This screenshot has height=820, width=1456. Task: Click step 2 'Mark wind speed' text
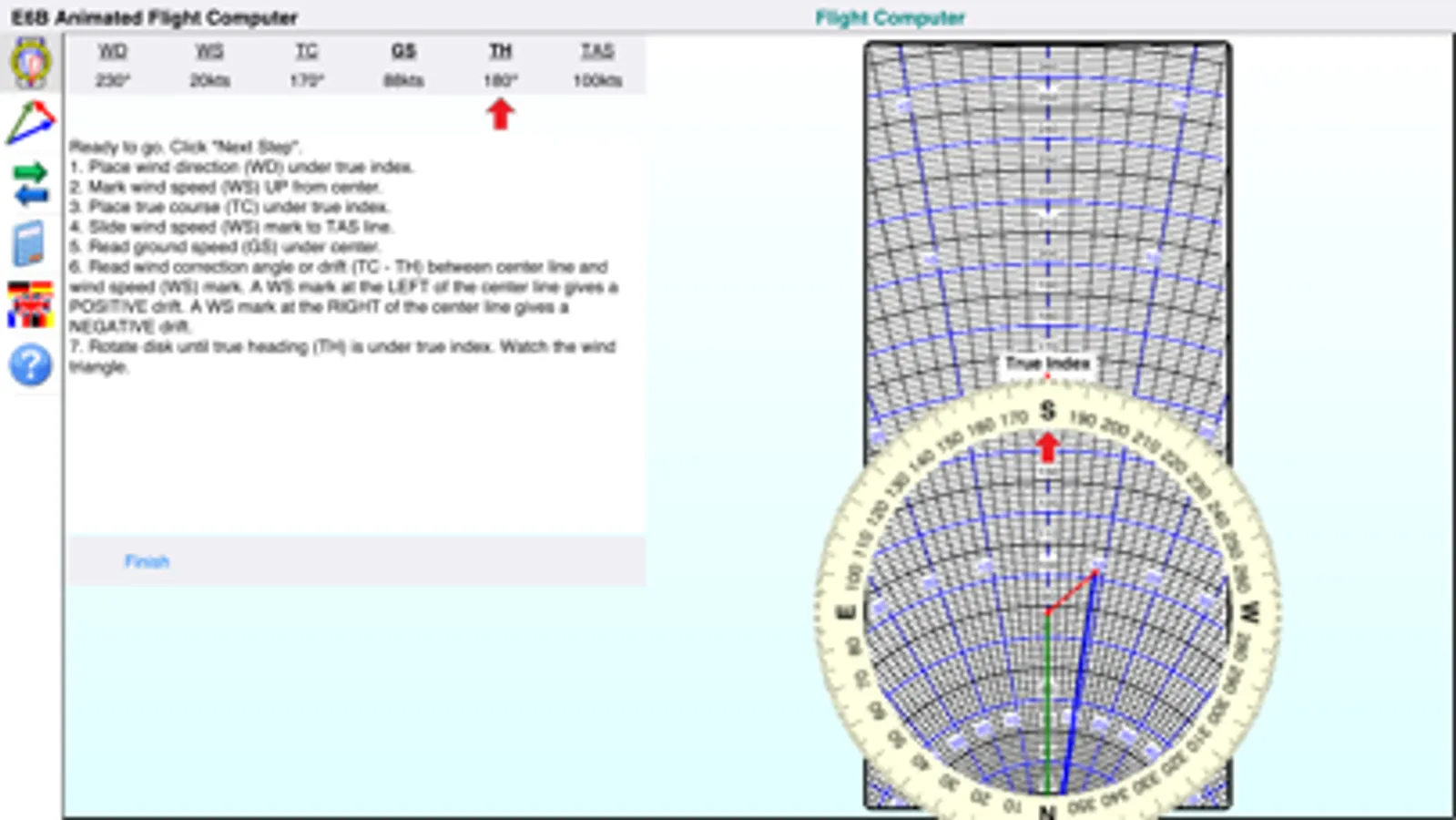pyautogui.click(x=225, y=187)
